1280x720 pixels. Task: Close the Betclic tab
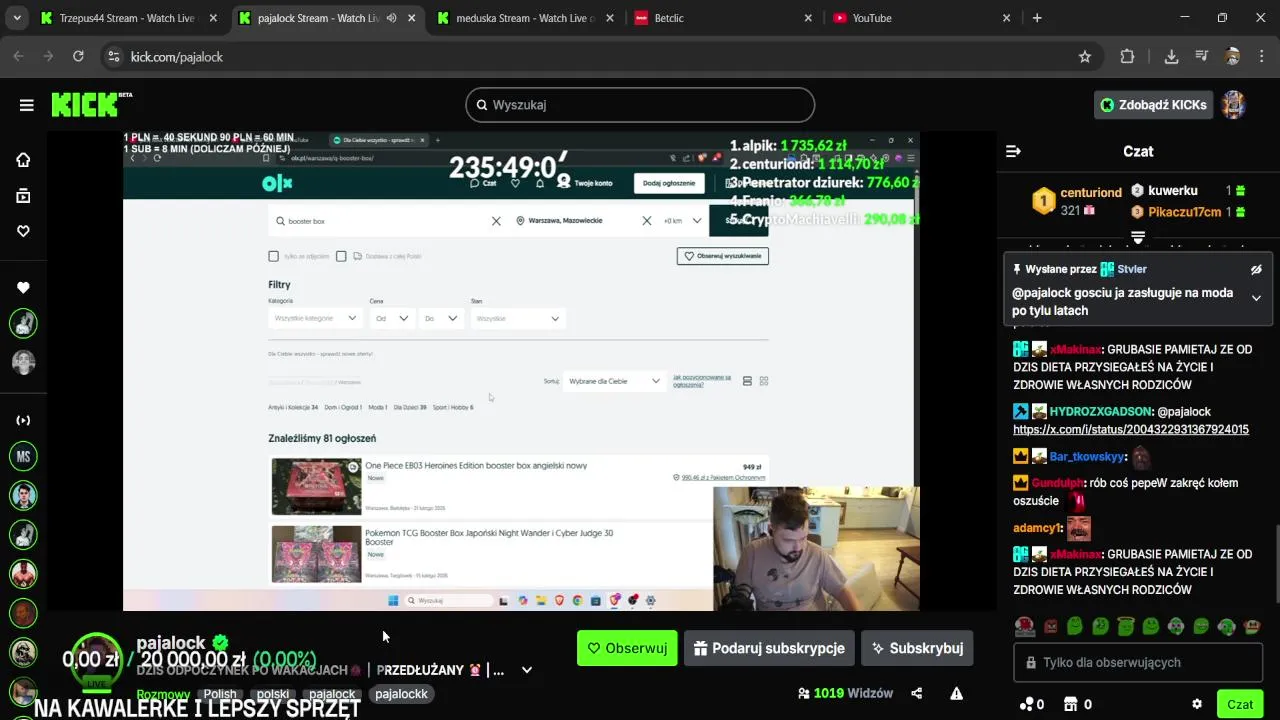(x=809, y=18)
